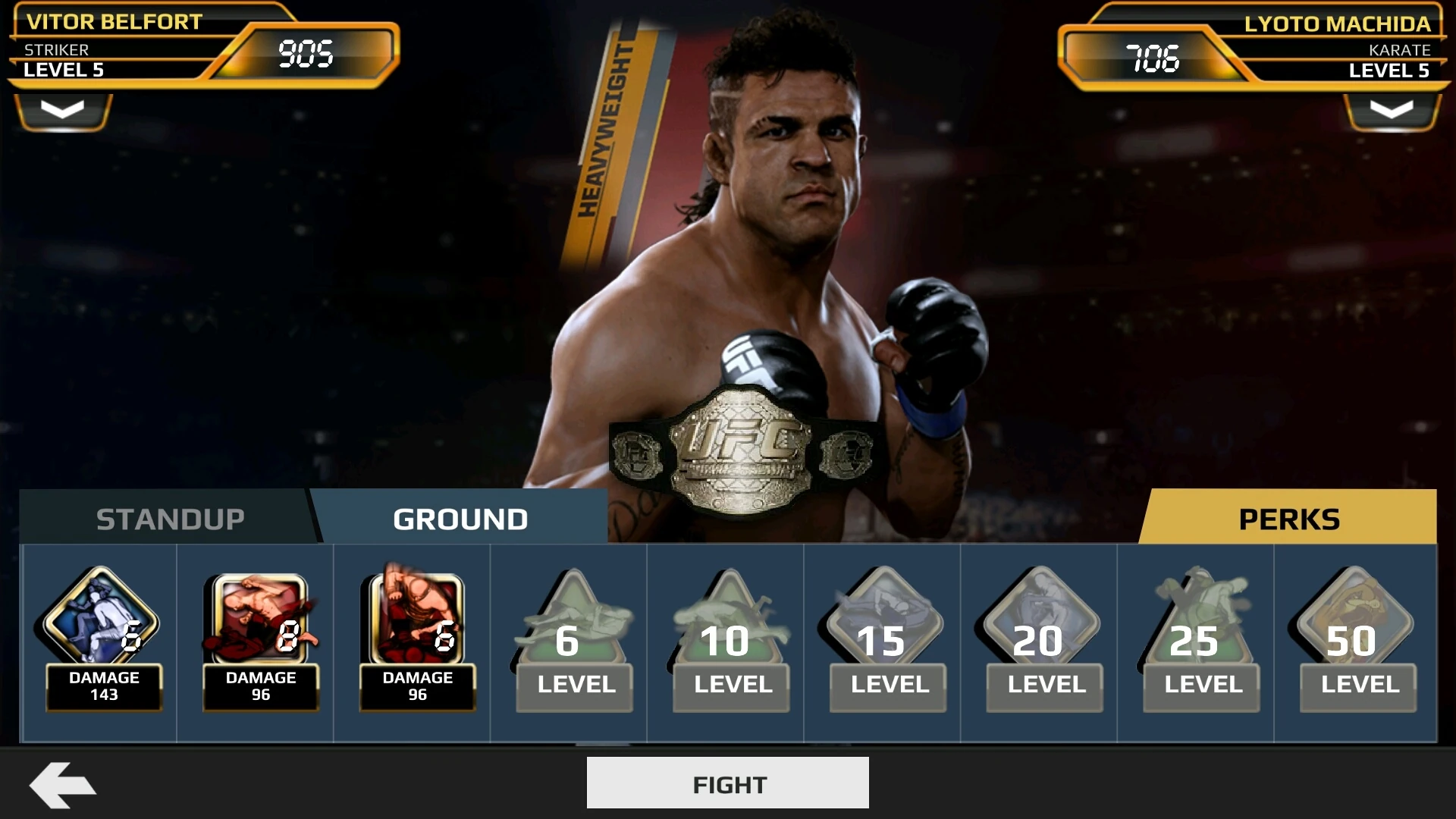Image resolution: width=1456 pixels, height=819 pixels.
Task: Go back with the arrow button
Action: coord(62,784)
